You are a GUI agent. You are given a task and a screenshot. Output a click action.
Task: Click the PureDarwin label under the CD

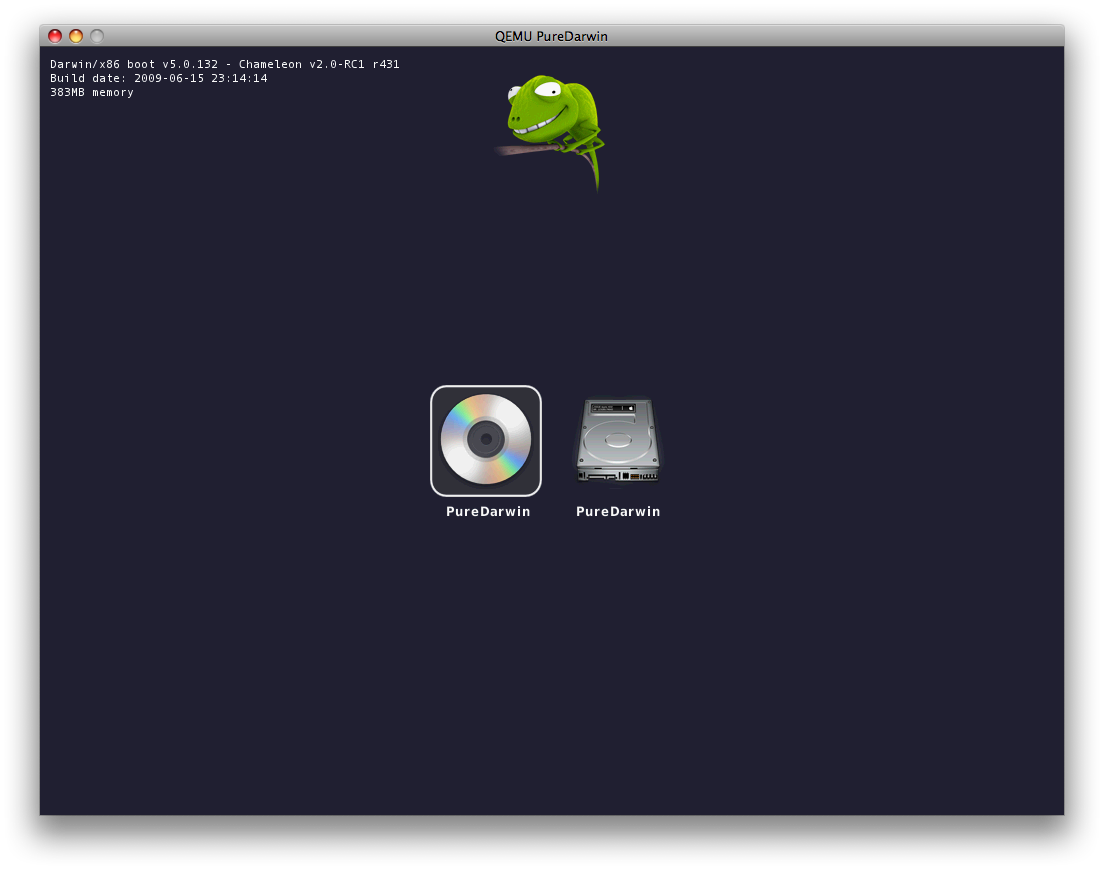click(x=488, y=512)
